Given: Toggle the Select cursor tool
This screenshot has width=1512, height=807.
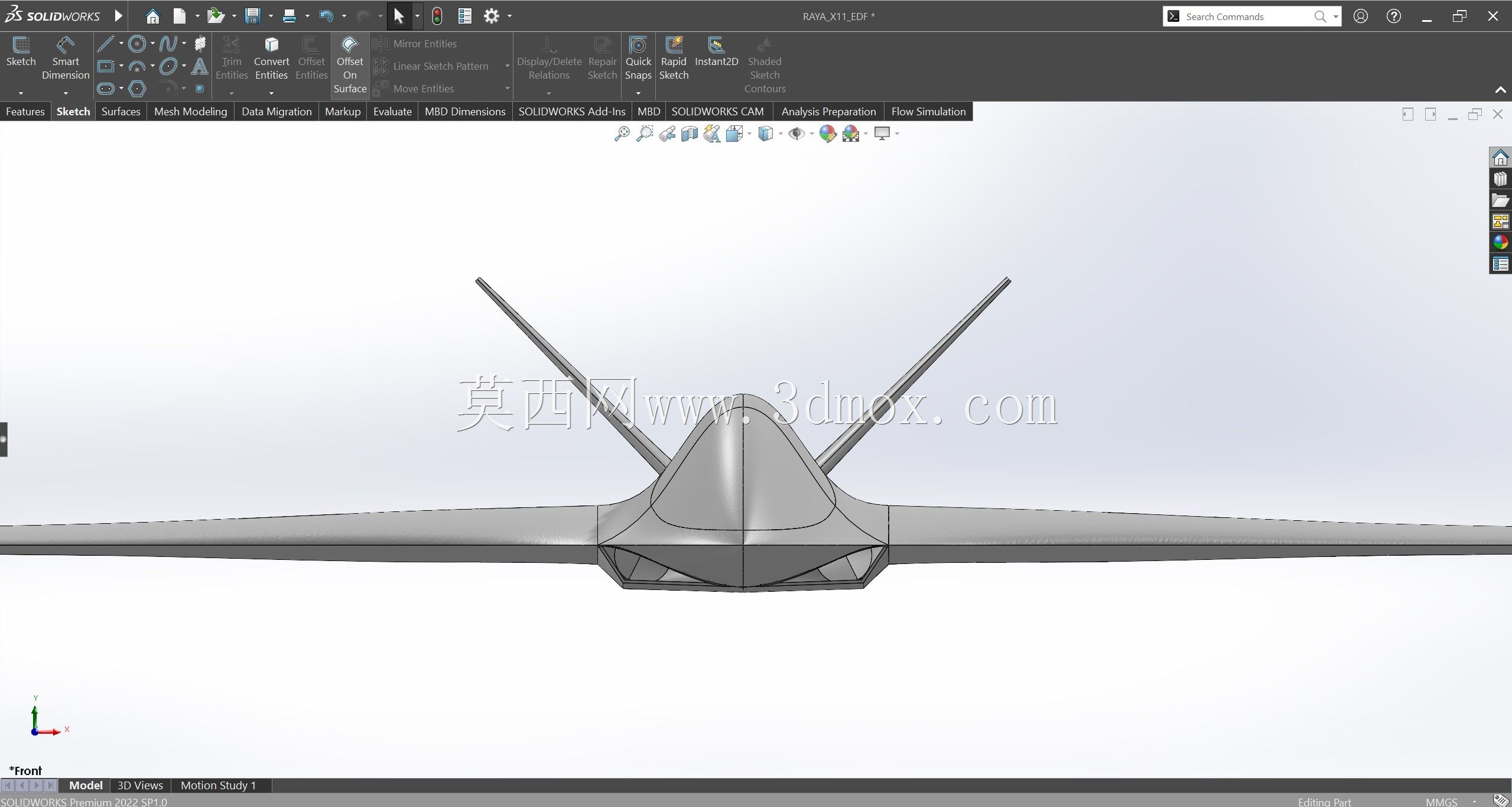Looking at the screenshot, I should [x=399, y=16].
